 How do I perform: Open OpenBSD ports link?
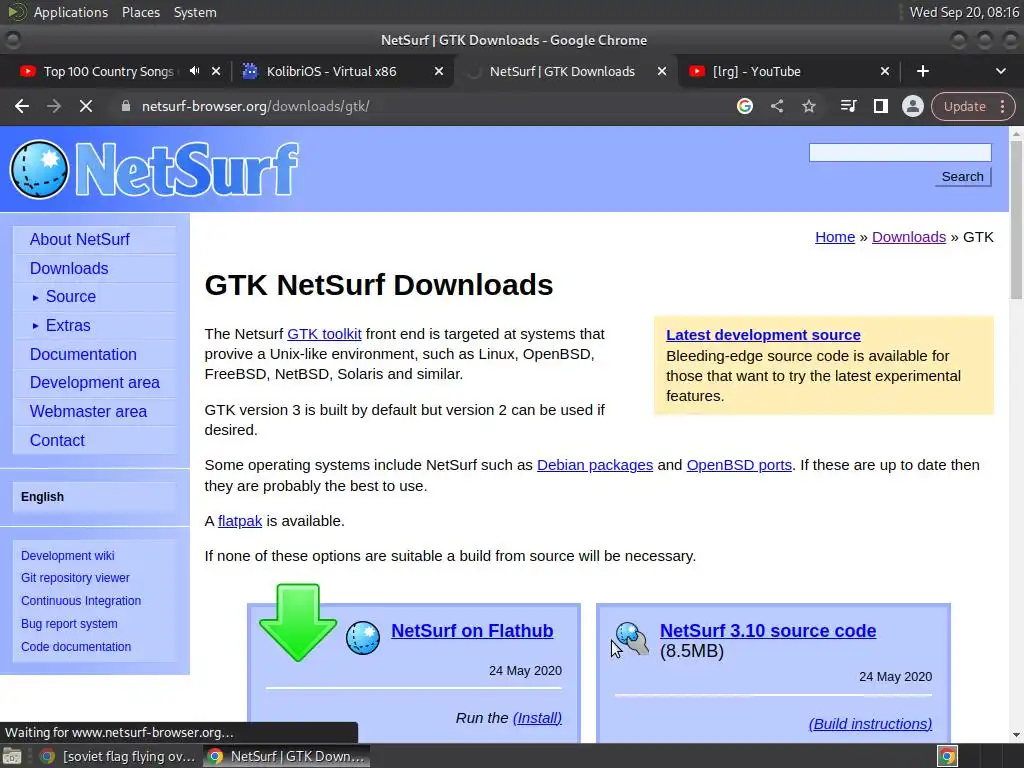[x=739, y=465]
